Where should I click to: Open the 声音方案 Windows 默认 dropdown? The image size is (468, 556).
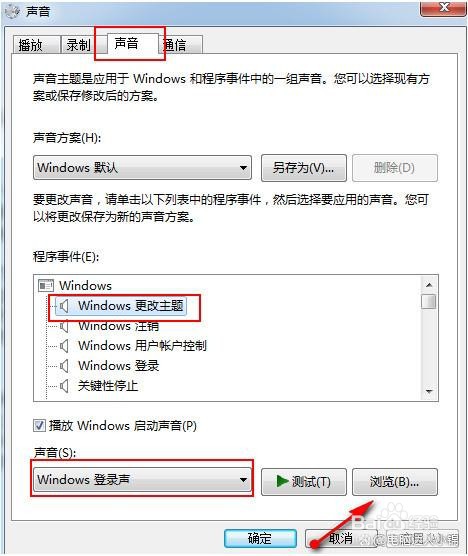click(143, 167)
